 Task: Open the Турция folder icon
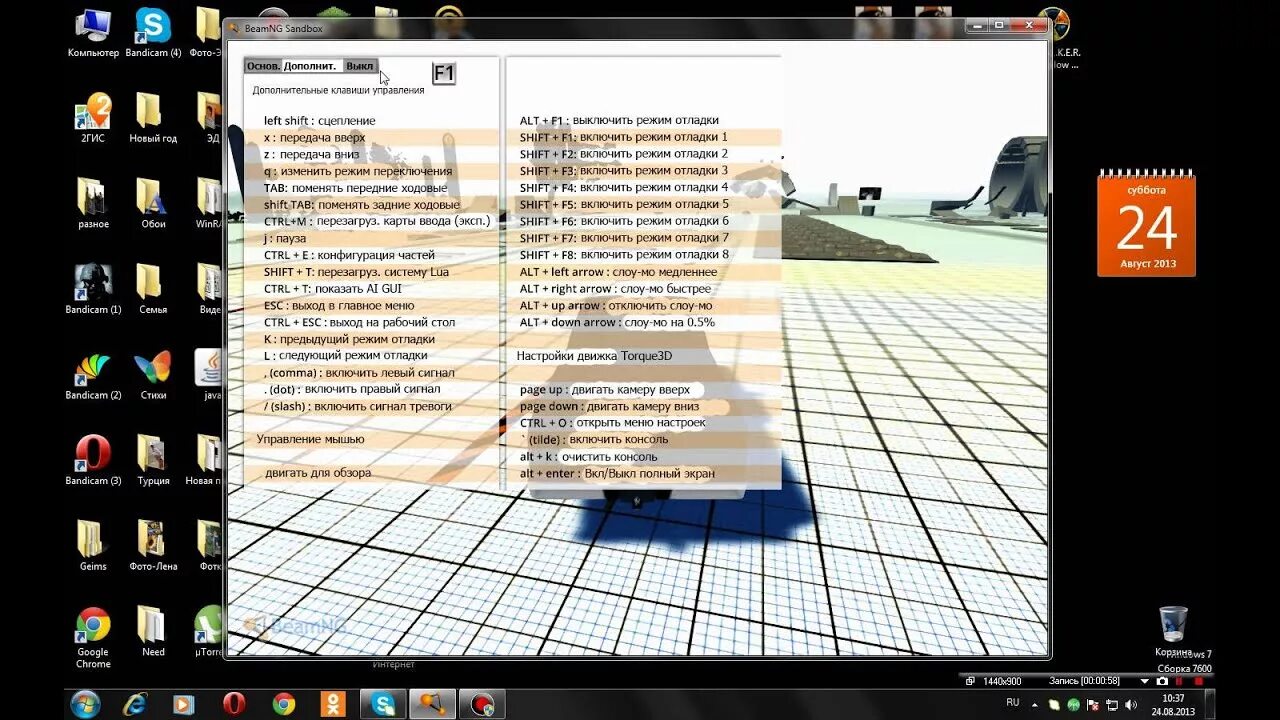(152, 461)
